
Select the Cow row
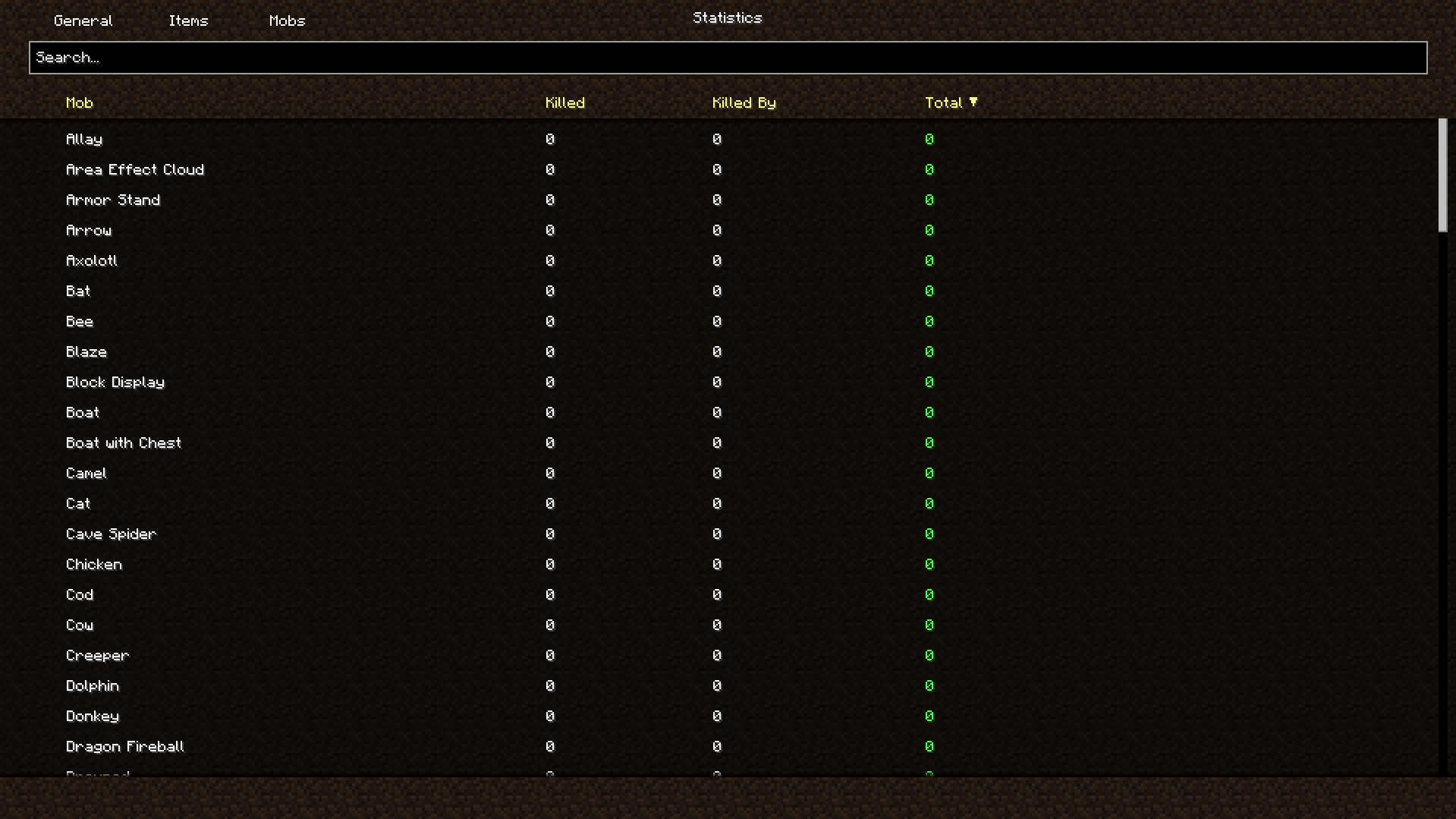tap(79, 625)
